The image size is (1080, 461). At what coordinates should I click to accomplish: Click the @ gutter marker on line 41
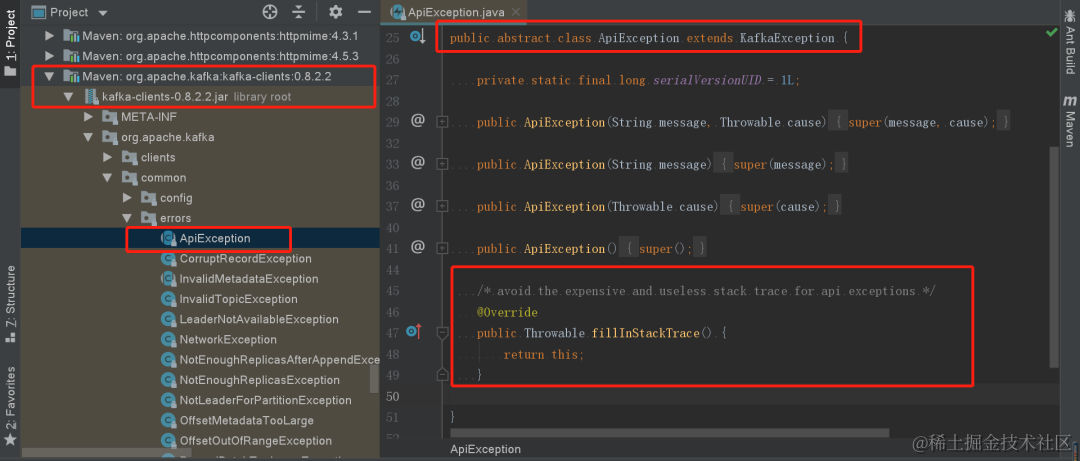417,247
